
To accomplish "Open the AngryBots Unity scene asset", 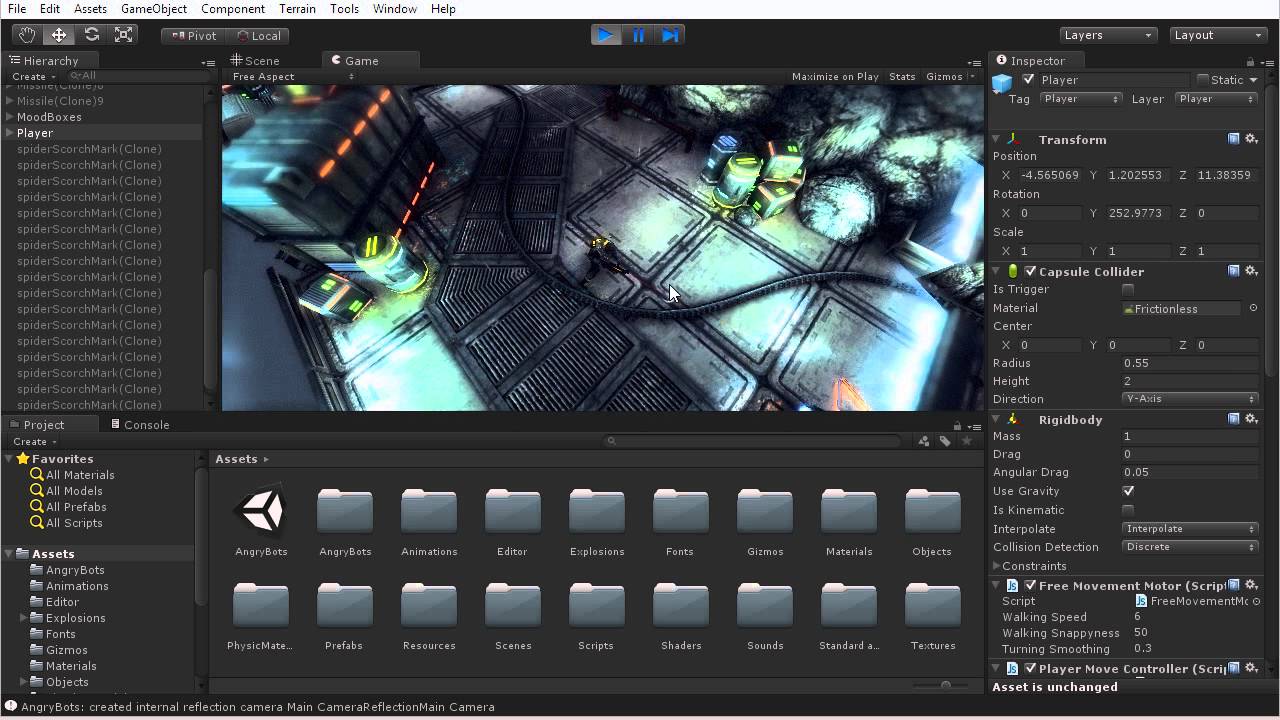I will [x=261, y=520].
